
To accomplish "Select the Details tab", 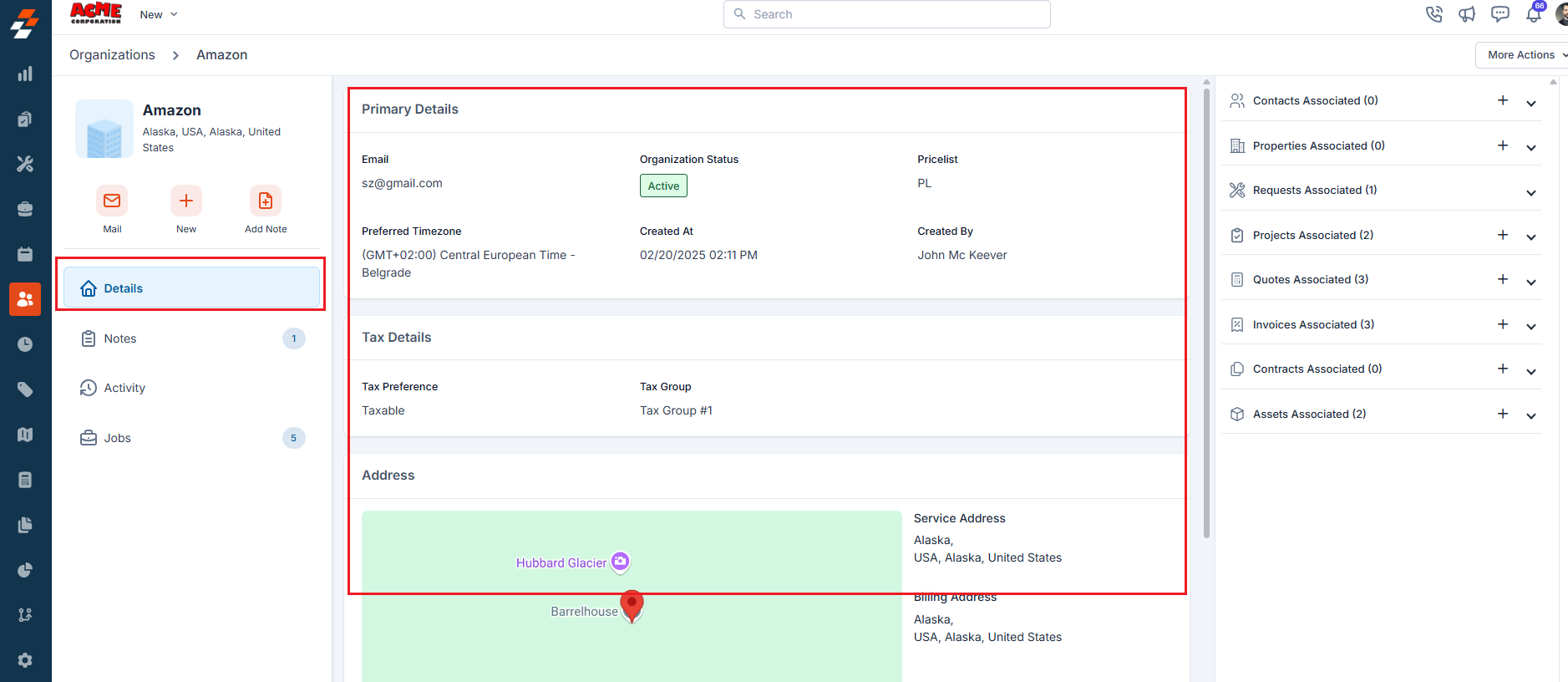I will point(191,288).
